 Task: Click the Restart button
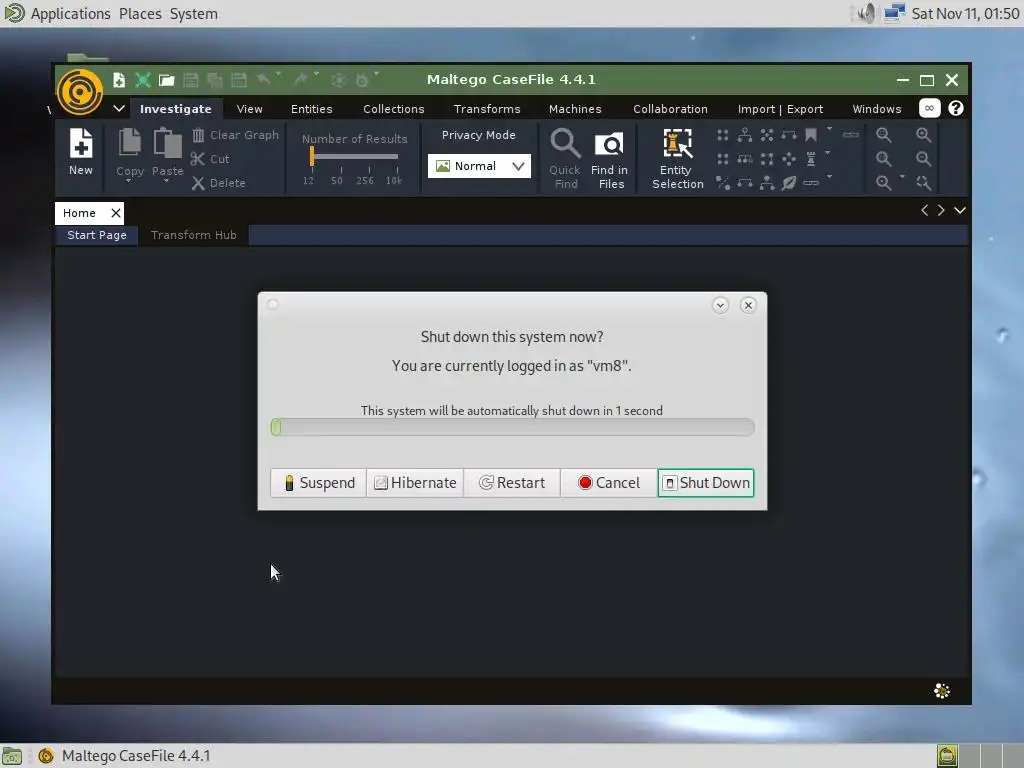tap(512, 483)
